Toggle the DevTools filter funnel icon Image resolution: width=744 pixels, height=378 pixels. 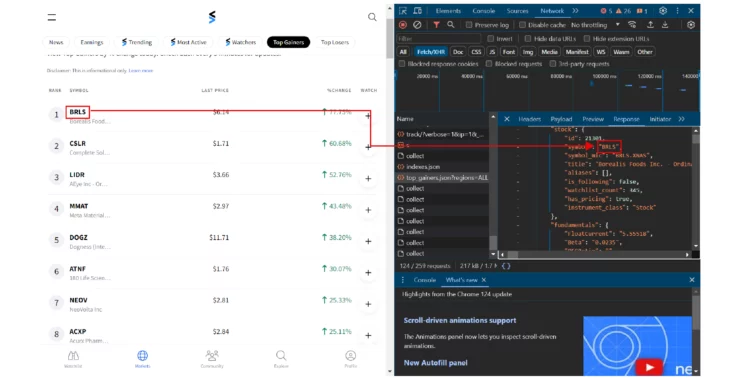436,25
